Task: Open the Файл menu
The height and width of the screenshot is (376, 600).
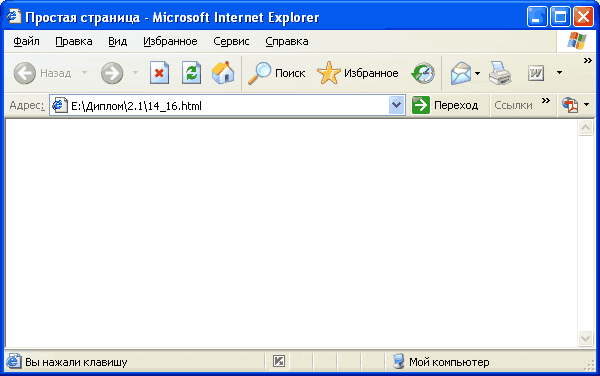Action: coord(26,41)
